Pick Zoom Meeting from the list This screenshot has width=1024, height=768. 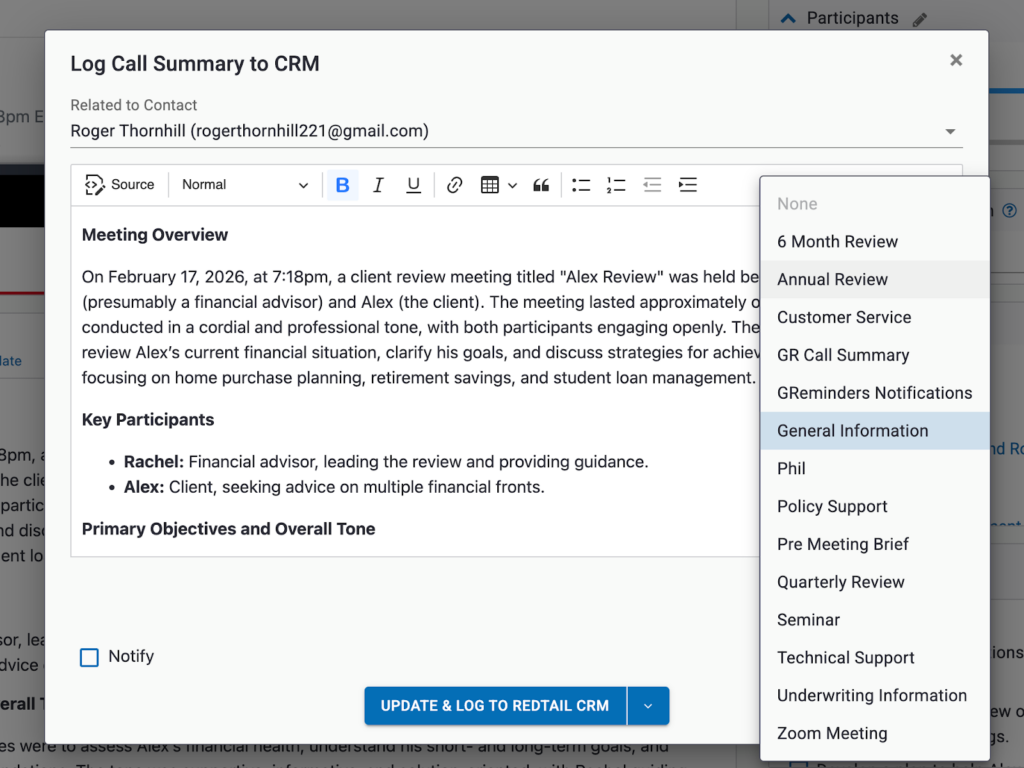click(832, 733)
